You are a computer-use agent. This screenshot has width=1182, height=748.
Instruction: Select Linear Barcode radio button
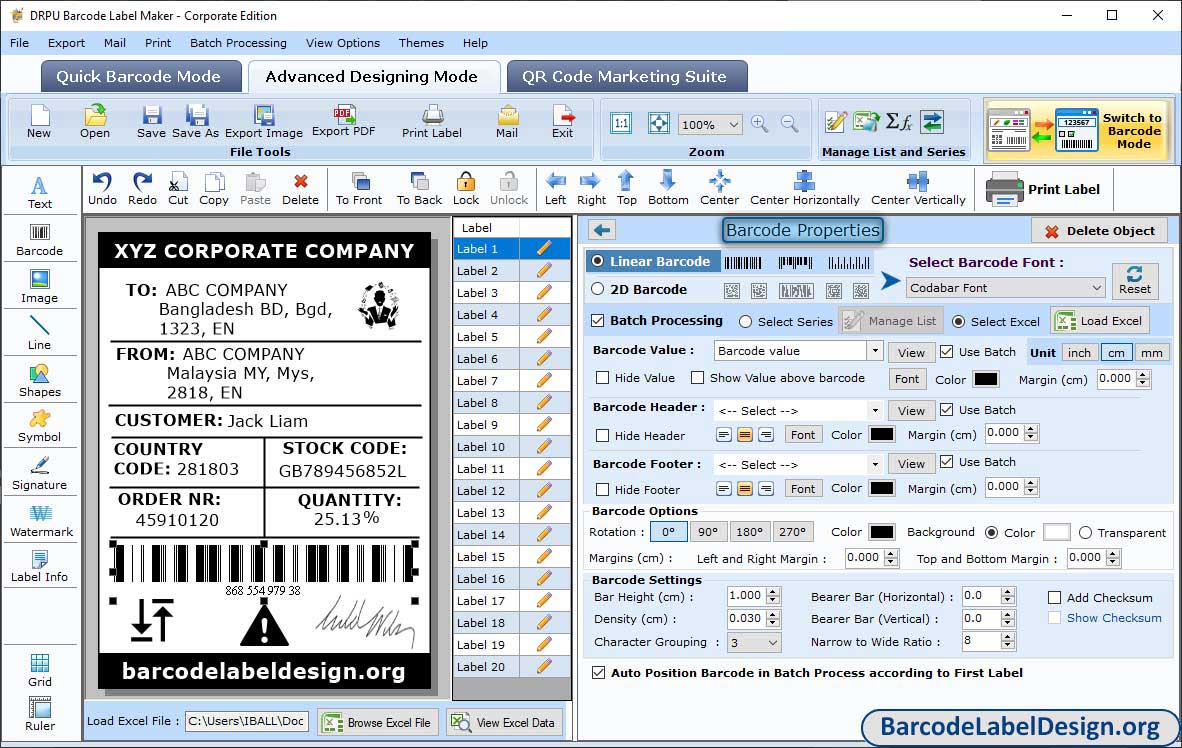click(598, 261)
